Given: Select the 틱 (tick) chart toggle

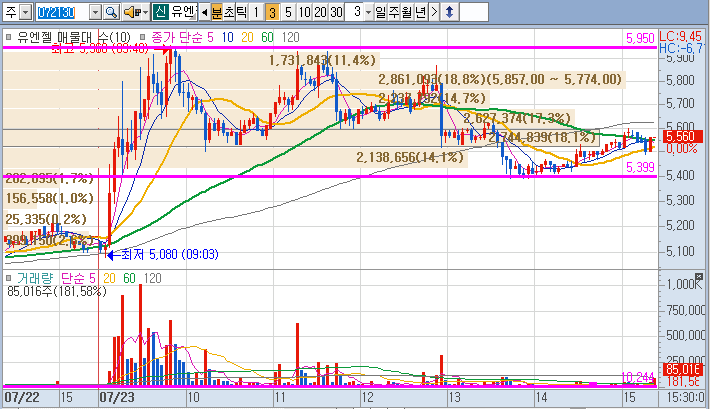Looking at the screenshot, I should click(241, 12).
